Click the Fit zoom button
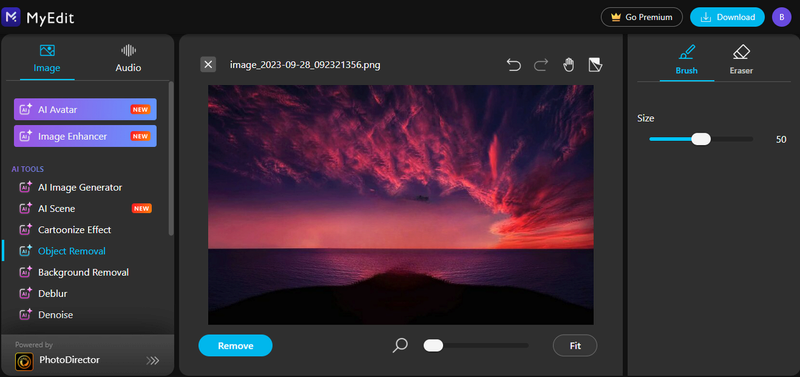This screenshot has width=800, height=377. (575, 345)
